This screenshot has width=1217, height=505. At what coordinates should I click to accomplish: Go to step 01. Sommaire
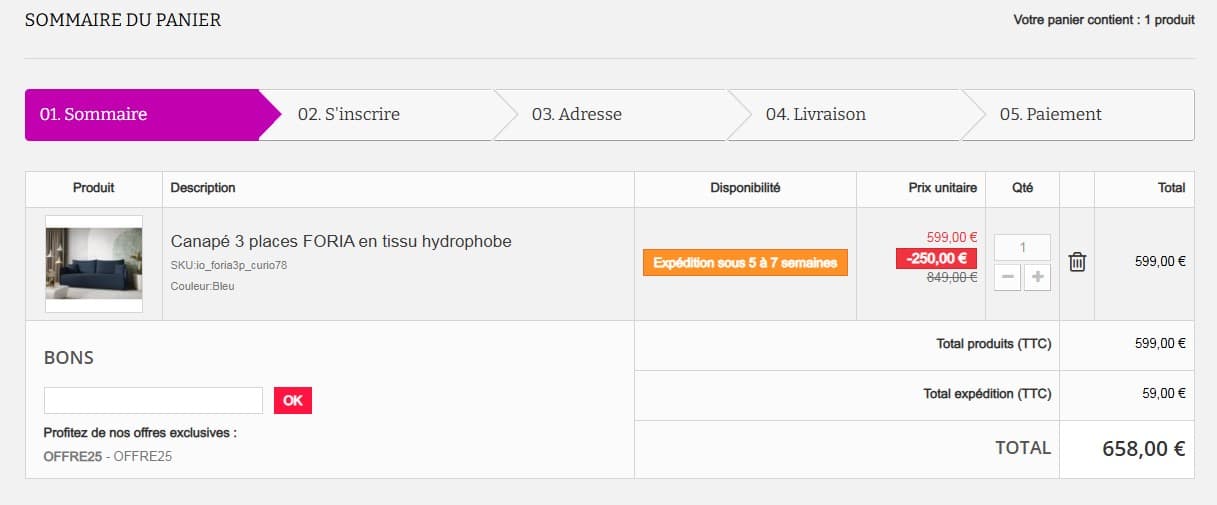pos(93,115)
